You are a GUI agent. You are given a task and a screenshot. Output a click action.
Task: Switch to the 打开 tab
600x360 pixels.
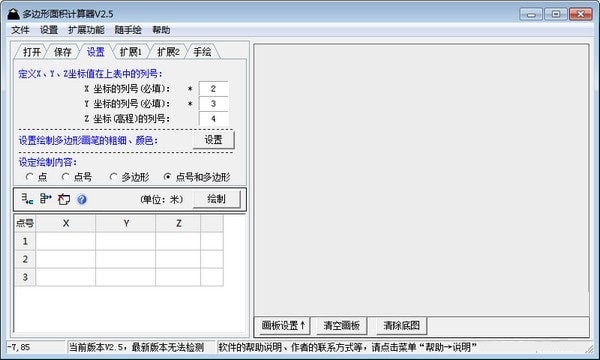point(31,52)
